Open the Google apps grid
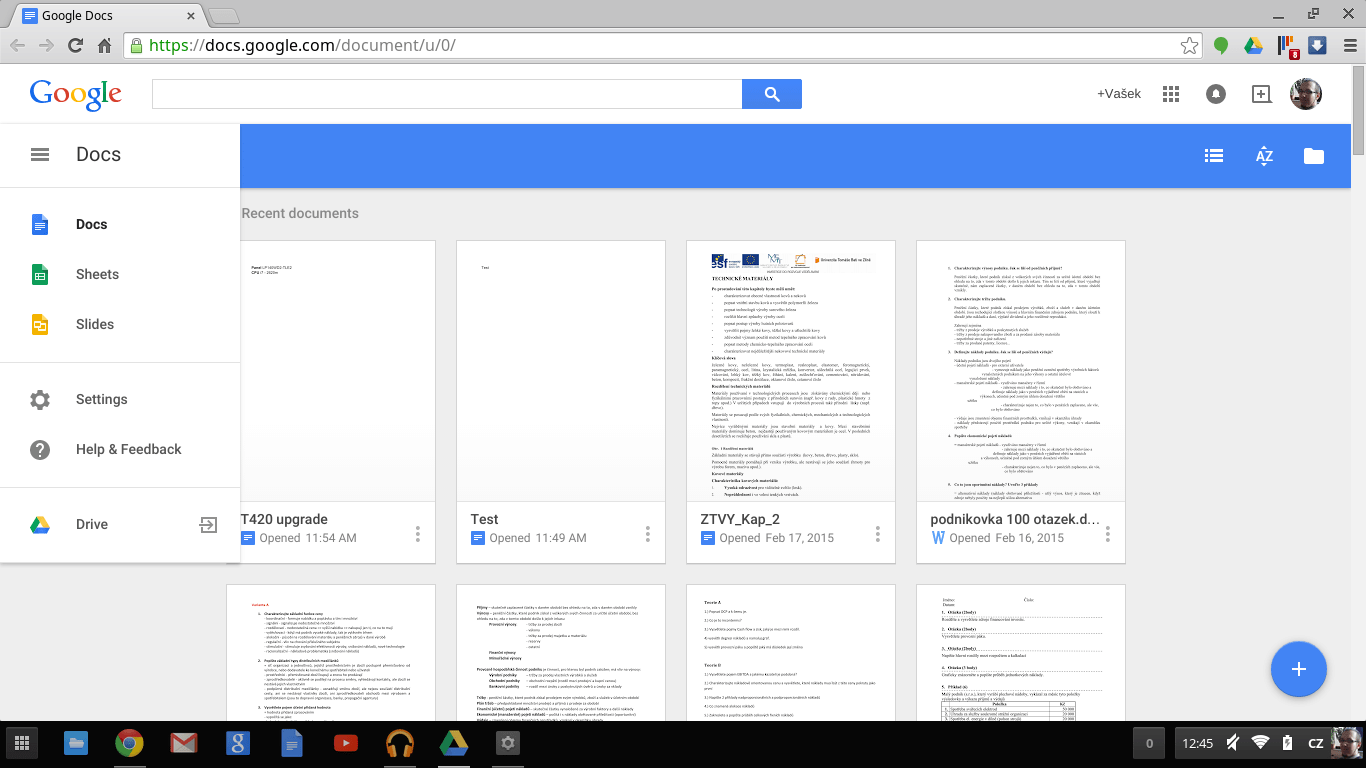Screen dimensions: 1366x768 click(x=1171, y=94)
